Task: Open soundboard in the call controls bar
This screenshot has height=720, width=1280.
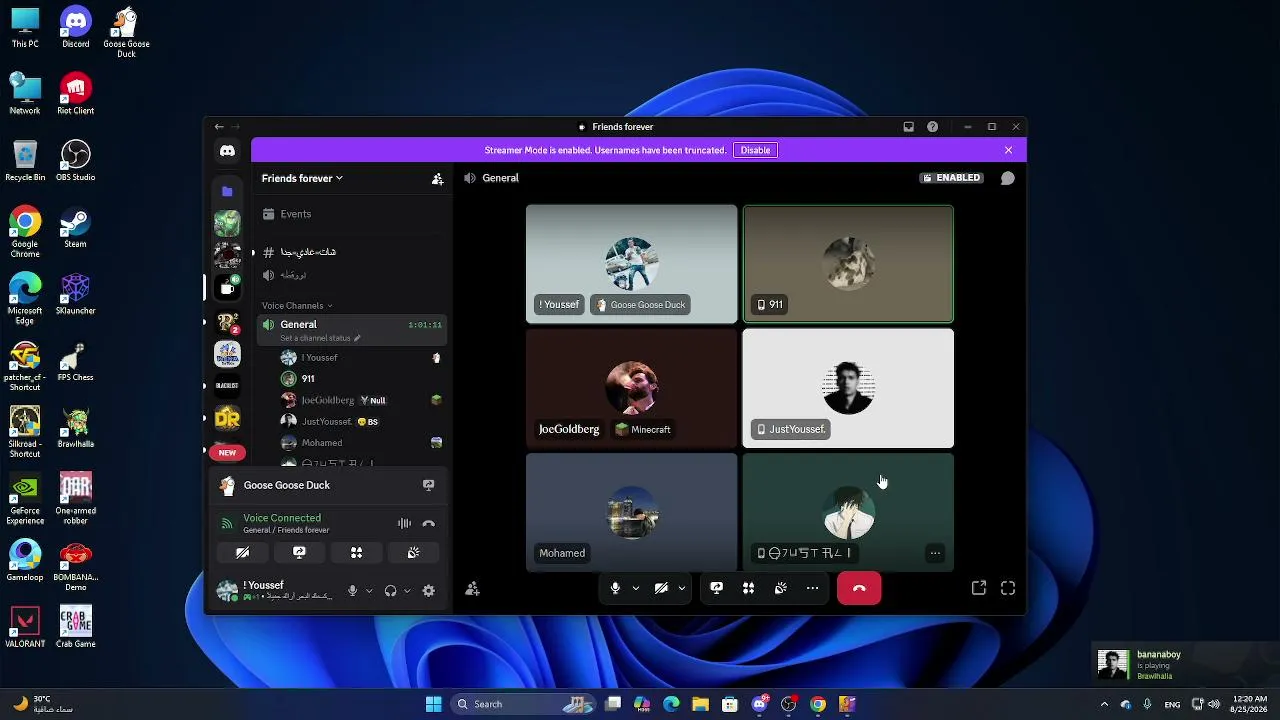Action: [780, 588]
